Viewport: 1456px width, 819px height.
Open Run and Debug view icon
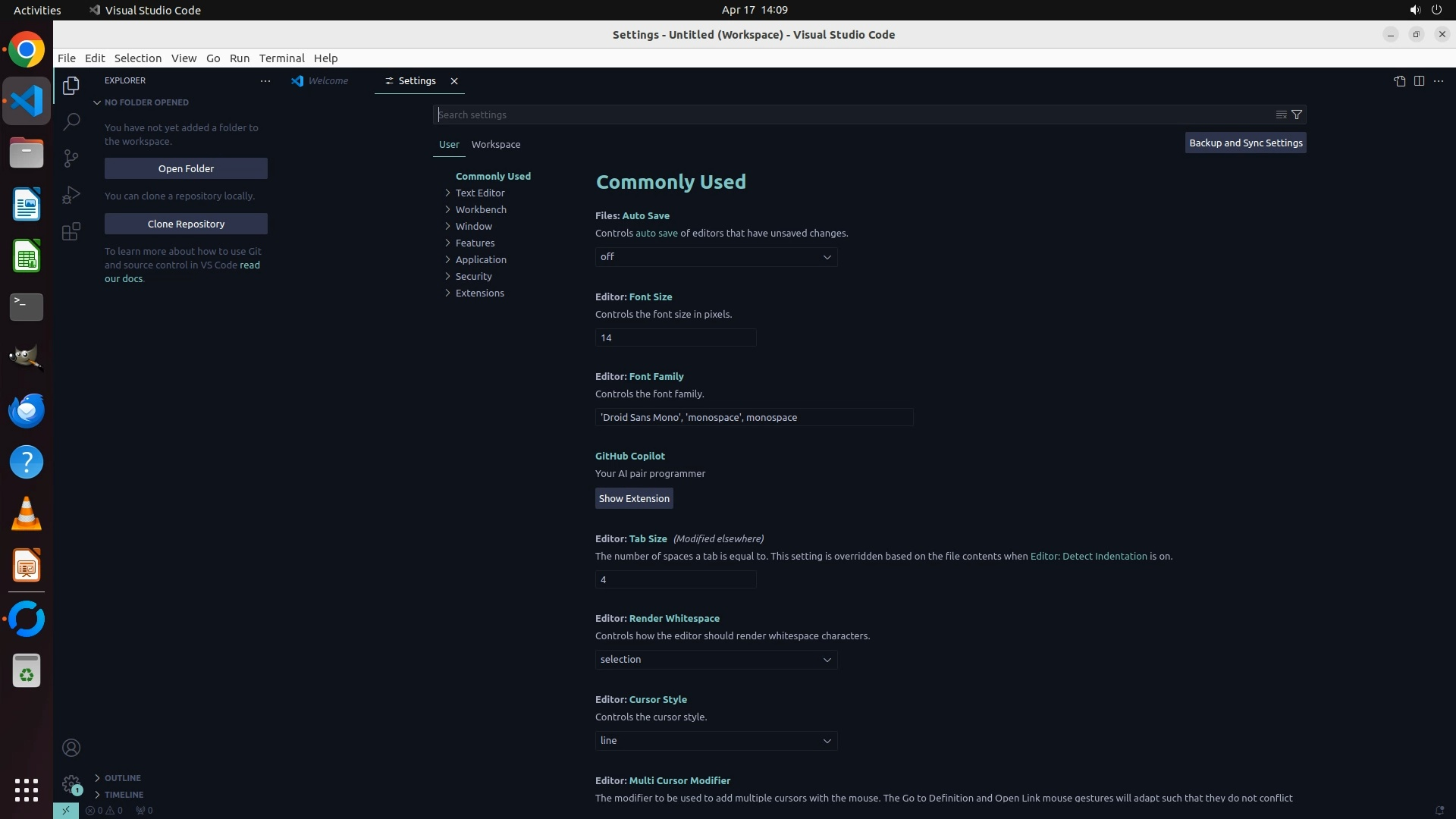point(71,195)
